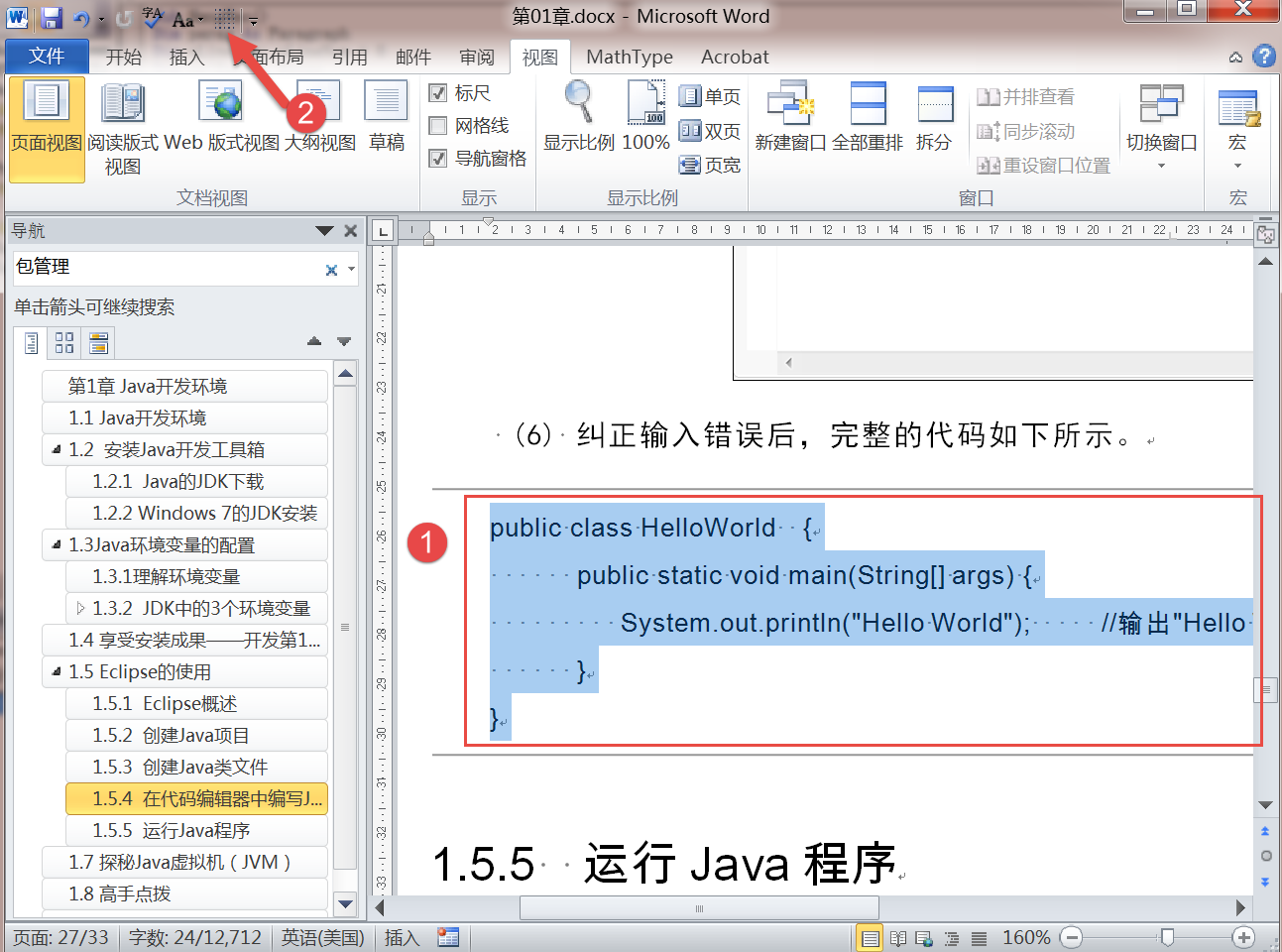Viewport: 1282px width, 952px height.
Task: Switch to browse search results tab
Action: pyautogui.click(x=98, y=343)
